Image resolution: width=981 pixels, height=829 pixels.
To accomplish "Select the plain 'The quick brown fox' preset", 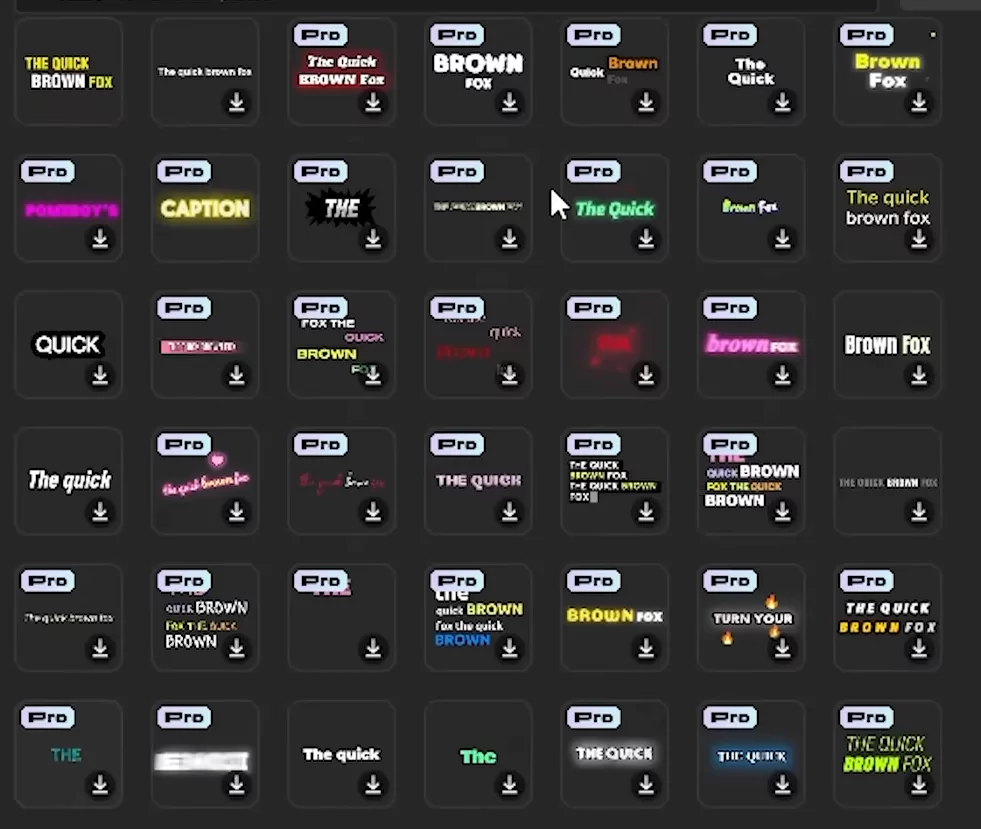I will pyautogui.click(x=204, y=70).
